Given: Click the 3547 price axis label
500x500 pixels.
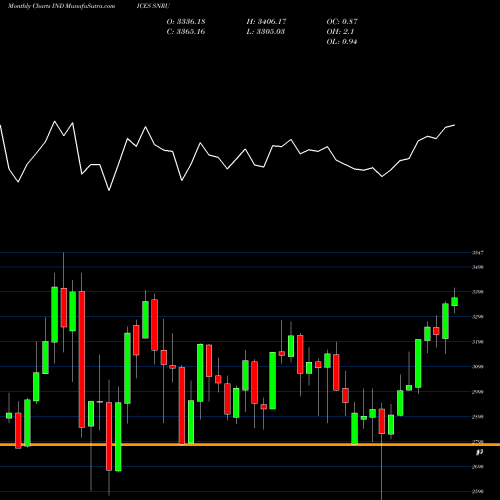Looking at the screenshot, I should pos(478,253).
